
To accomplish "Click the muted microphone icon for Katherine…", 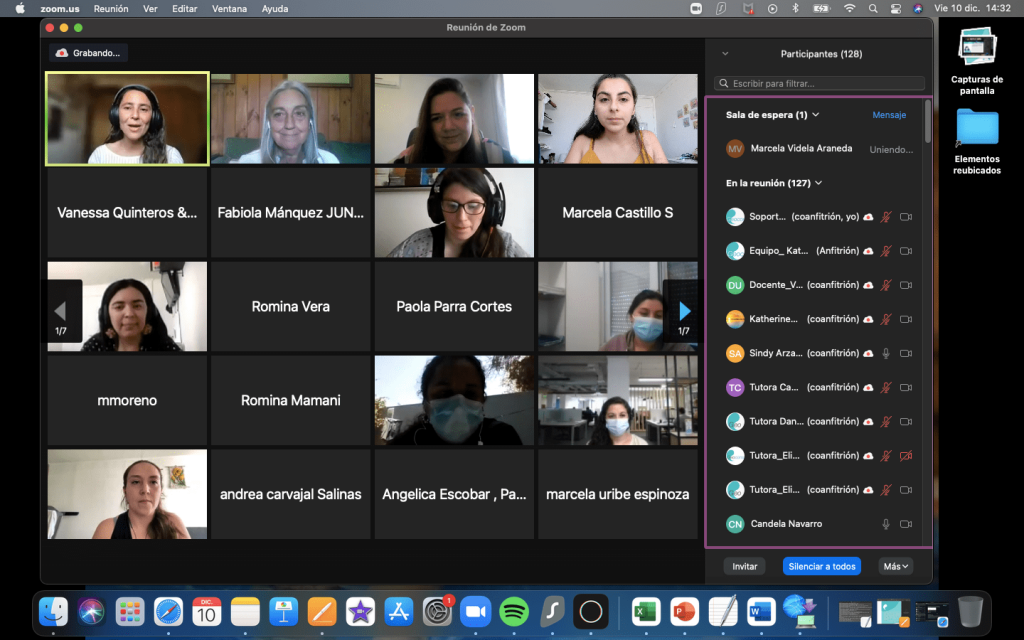I will click(886, 319).
